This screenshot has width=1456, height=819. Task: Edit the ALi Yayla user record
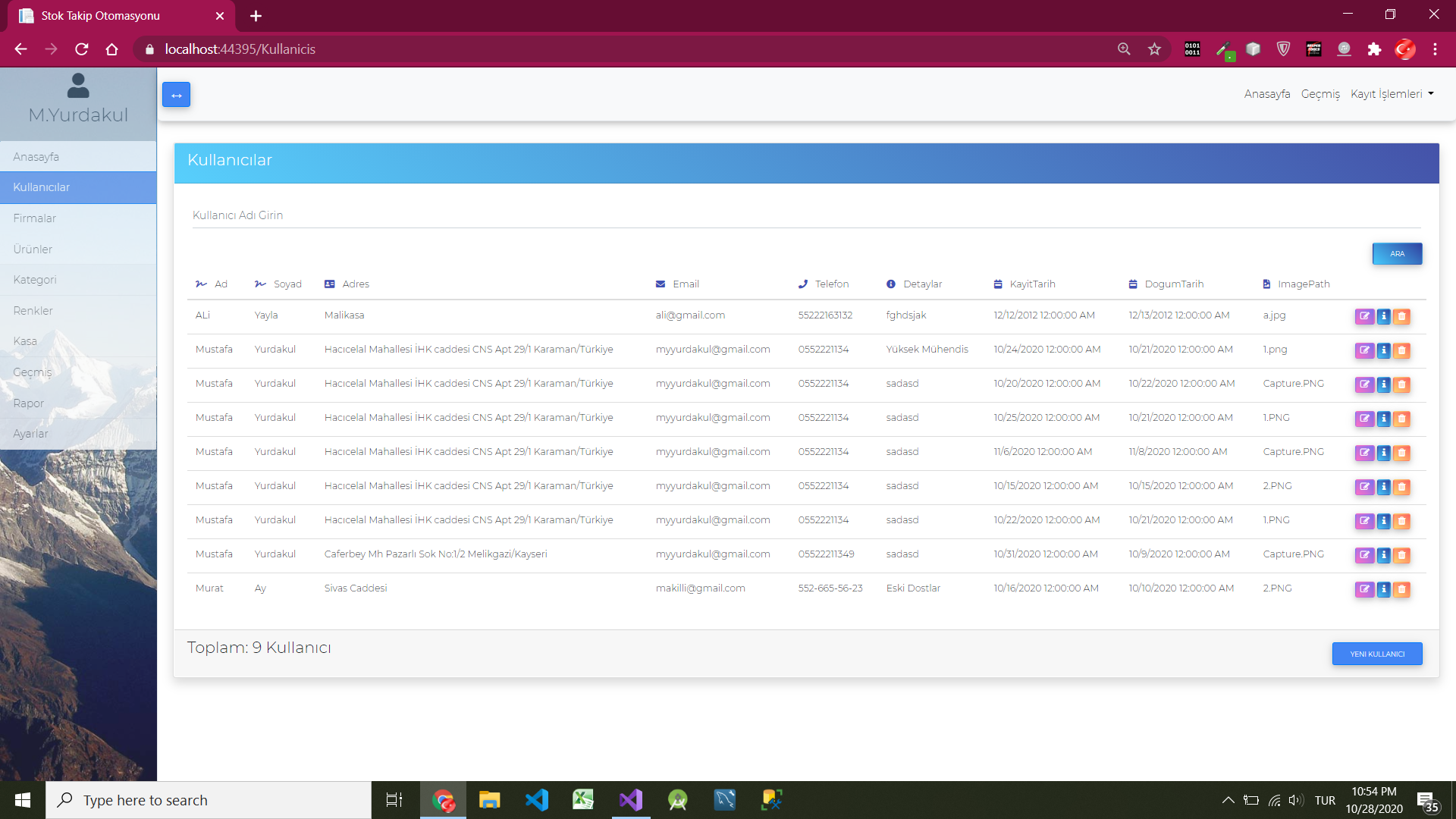(1364, 317)
